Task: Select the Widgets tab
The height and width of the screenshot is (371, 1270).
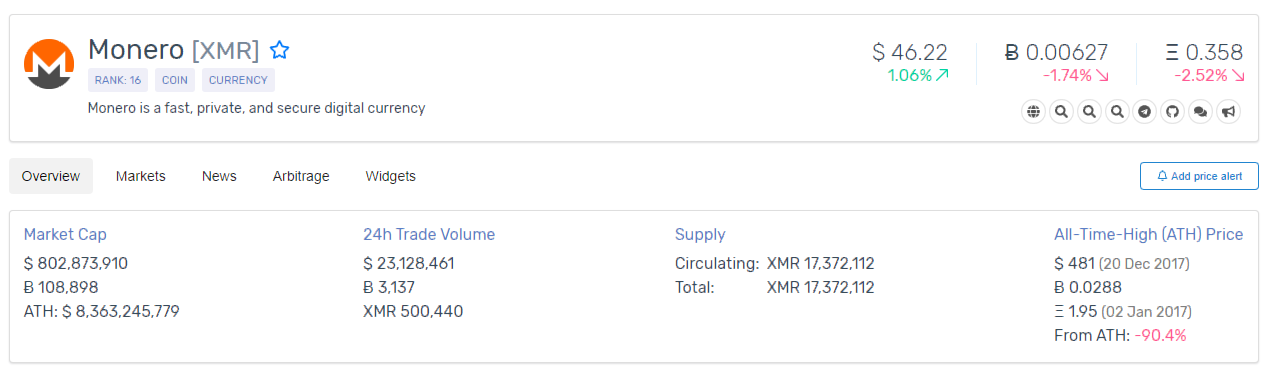Action: (x=391, y=176)
